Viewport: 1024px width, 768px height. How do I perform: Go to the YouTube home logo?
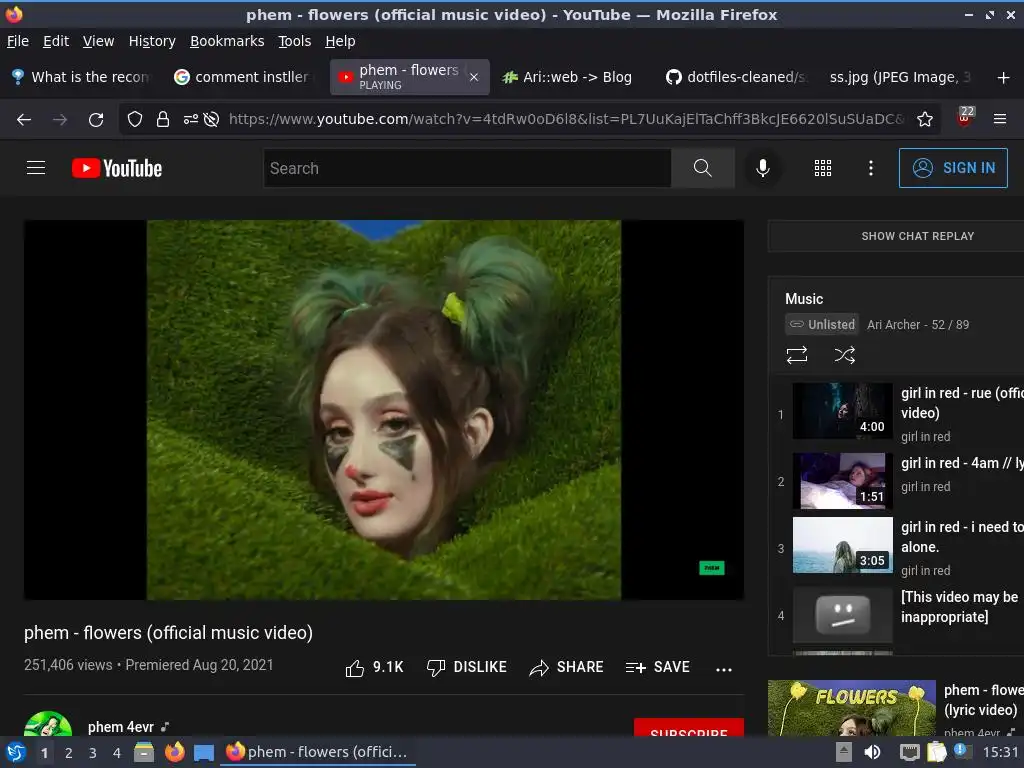click(x=117, y=168)
